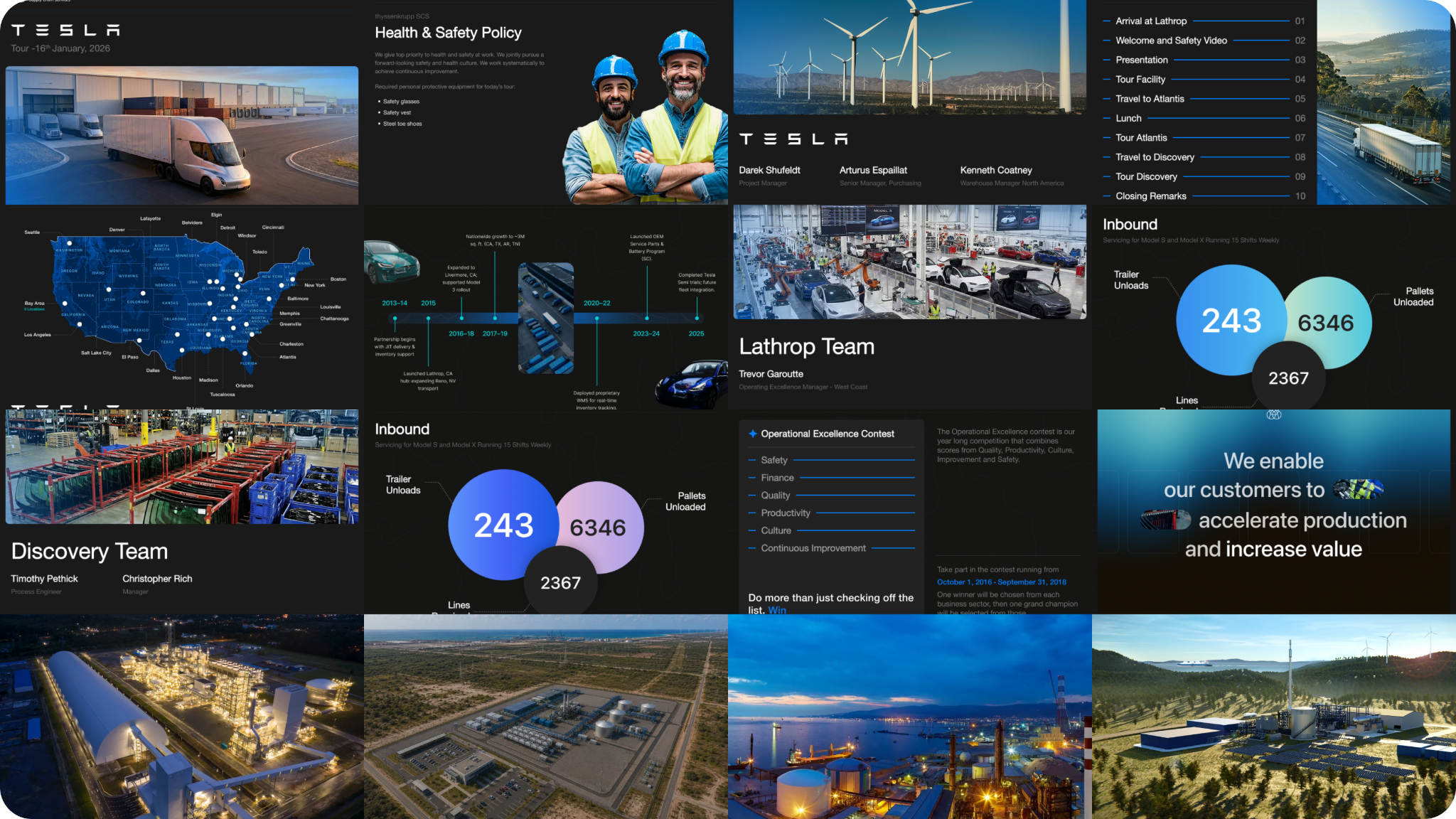The width and height of the screenshot is (1456, 819).
Task: Open the night-lit industrial plant photo
Action: click(x=182, y=717)
